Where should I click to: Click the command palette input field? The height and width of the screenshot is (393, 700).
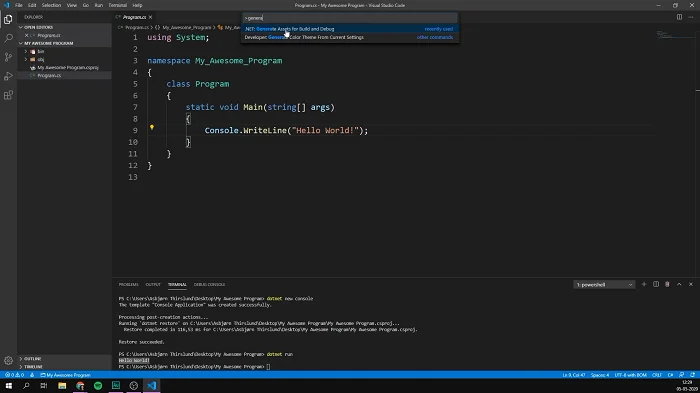(350, 18)
